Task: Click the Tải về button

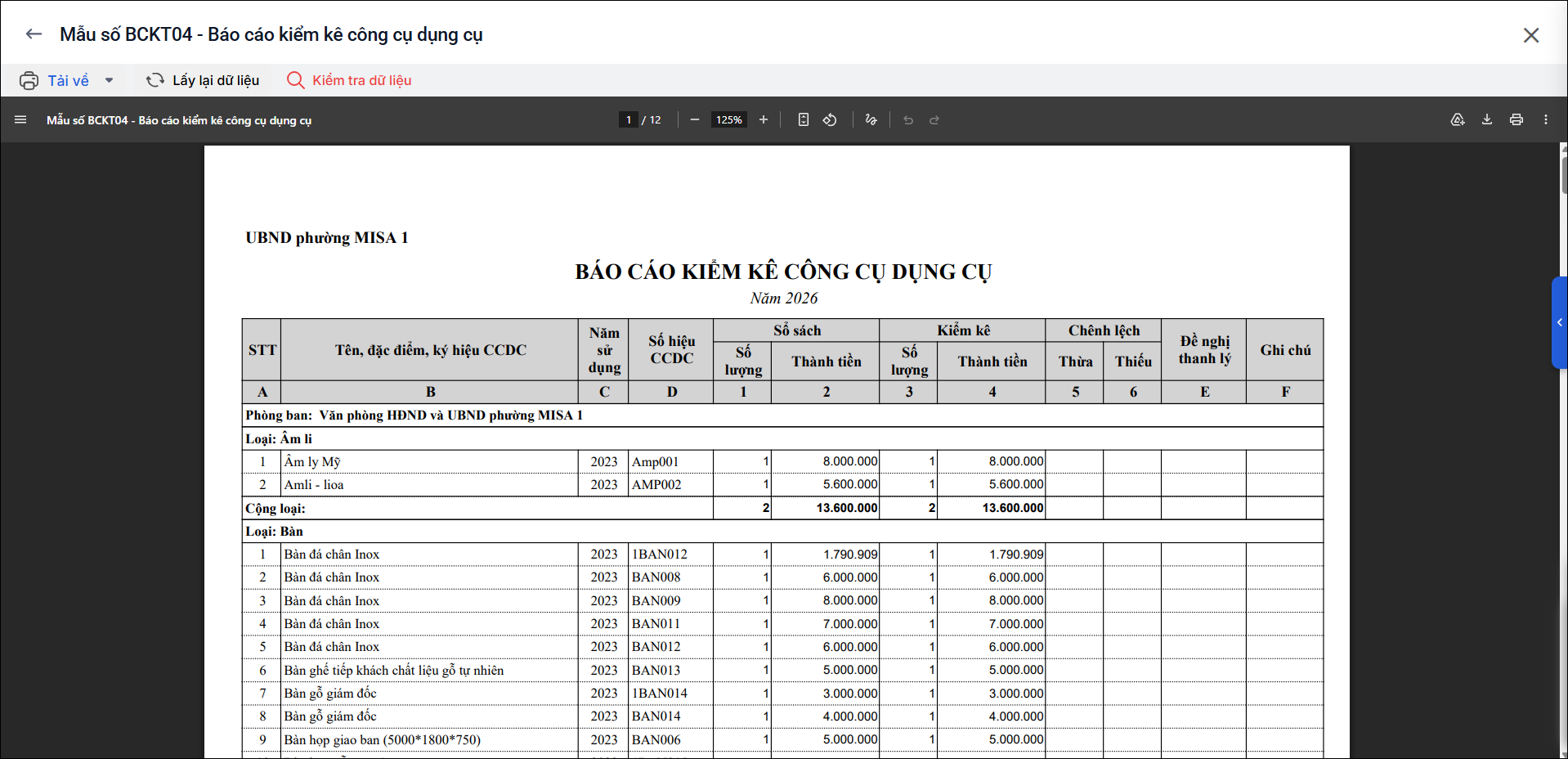Action: [x=68, y=80]
